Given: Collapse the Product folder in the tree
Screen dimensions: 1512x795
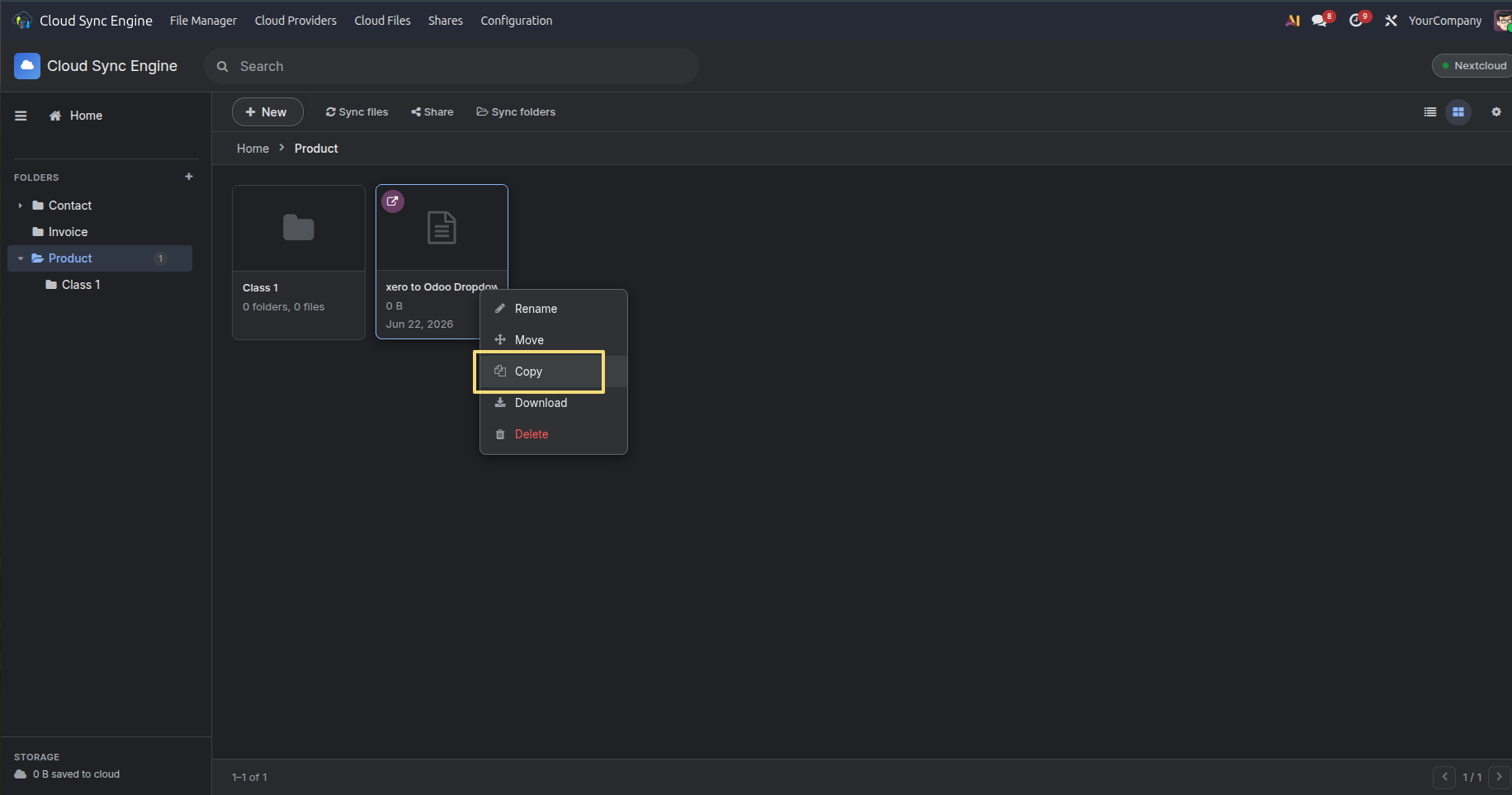Looking at the screenshot, I should coord(20,258).
